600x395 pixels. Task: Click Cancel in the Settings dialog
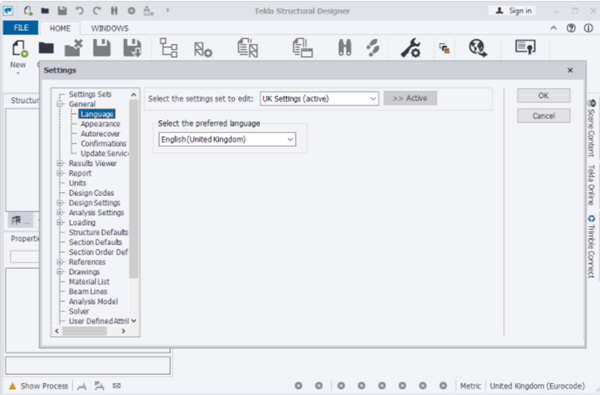[543, 116]
